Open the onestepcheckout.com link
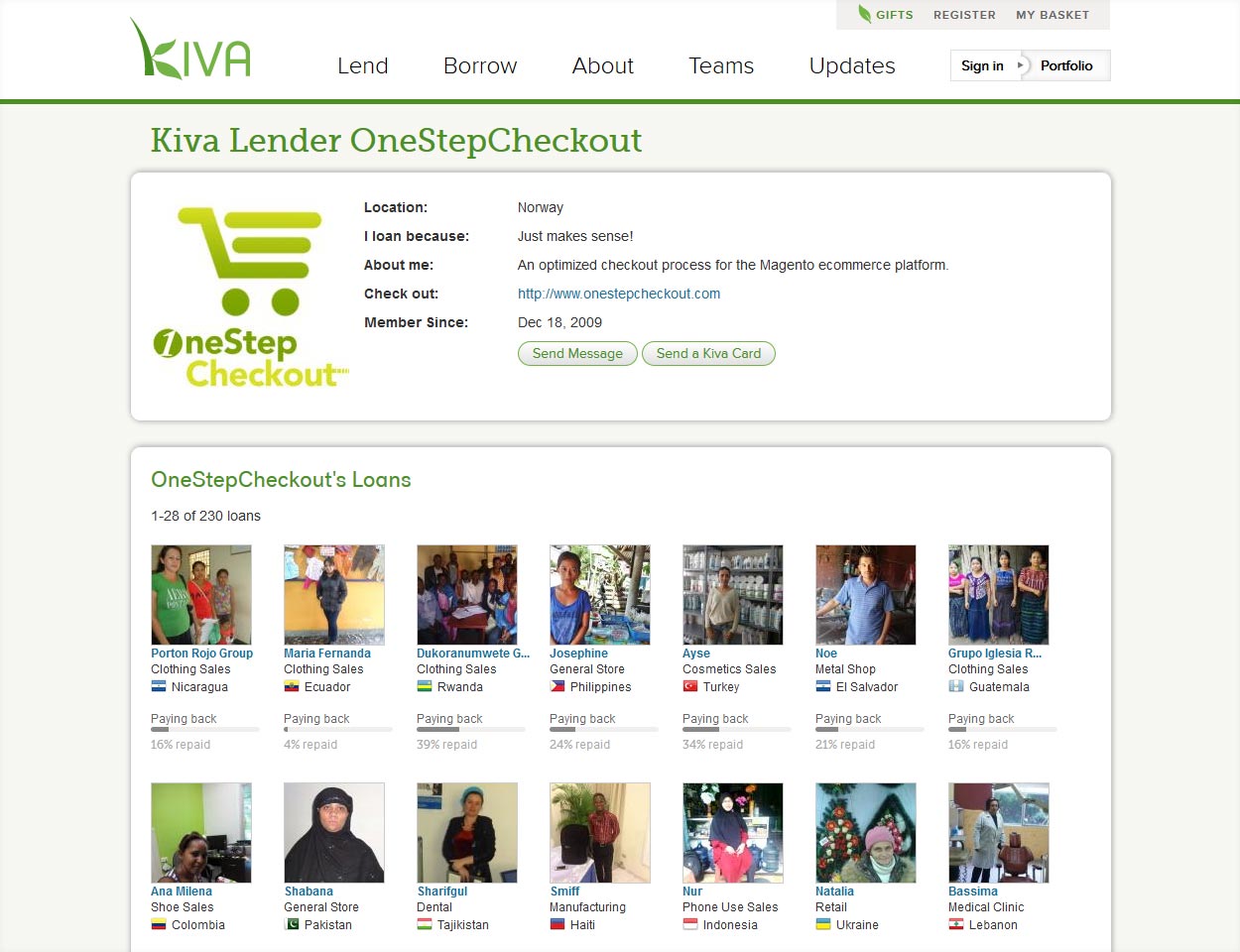 click(x=619, y=294)
